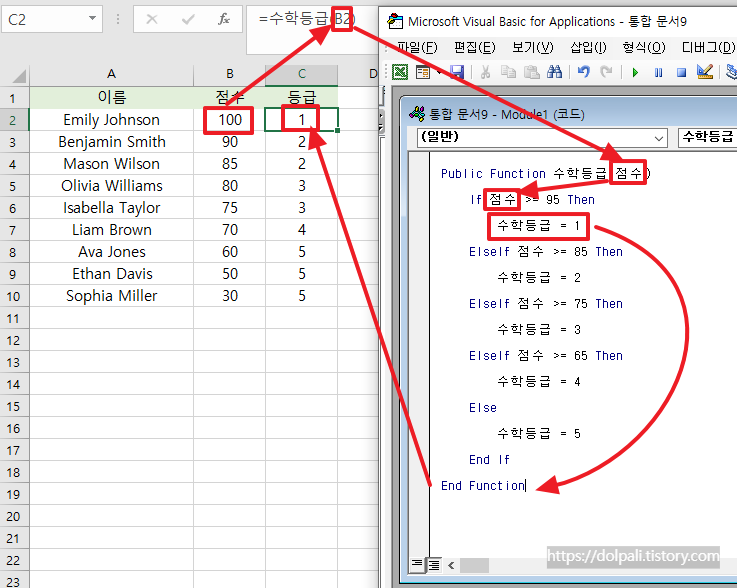Click the Insert UserForm icon in VBA toolbar

[423, 72]
